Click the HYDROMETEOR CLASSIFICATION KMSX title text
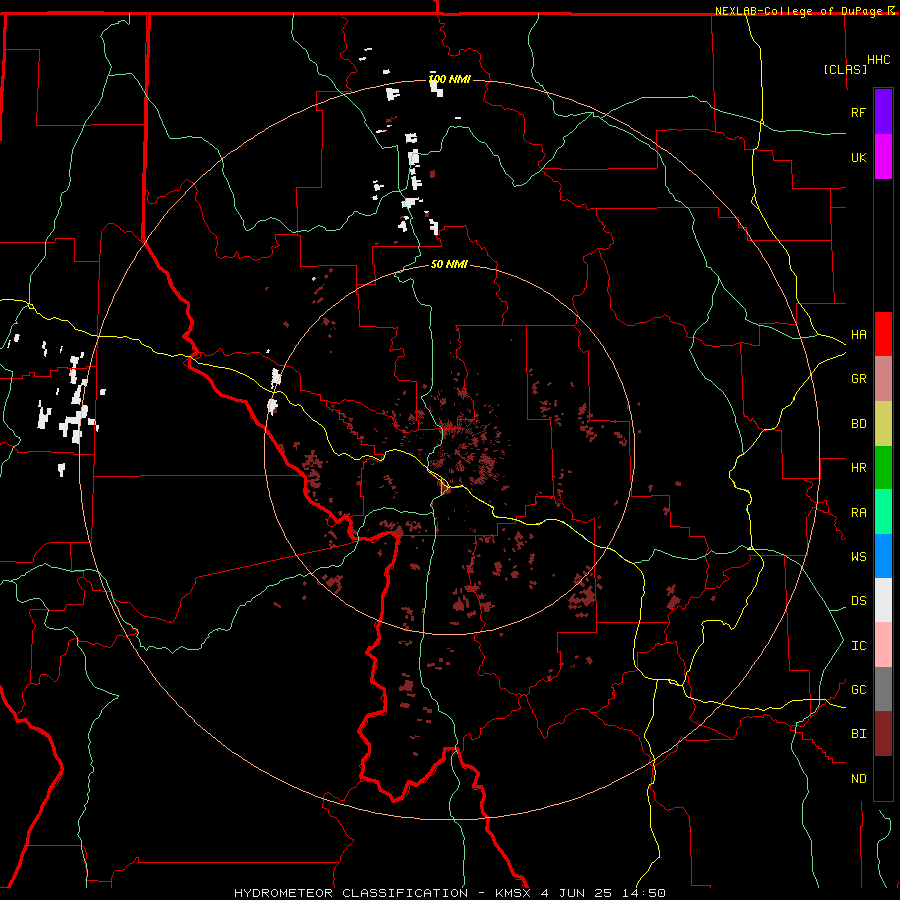This screenshot has height=900, width=900. (x=449, y=893)
